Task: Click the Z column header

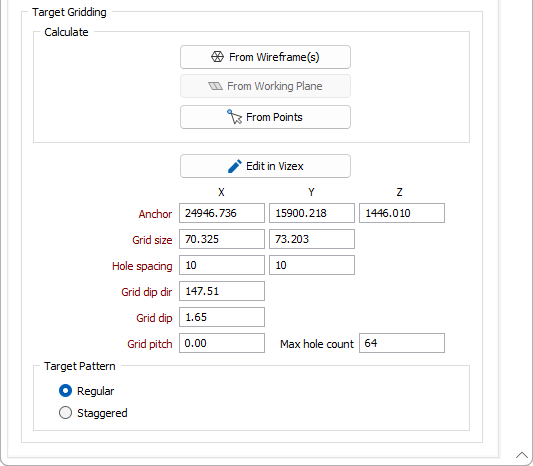Action: pos(399,192)
